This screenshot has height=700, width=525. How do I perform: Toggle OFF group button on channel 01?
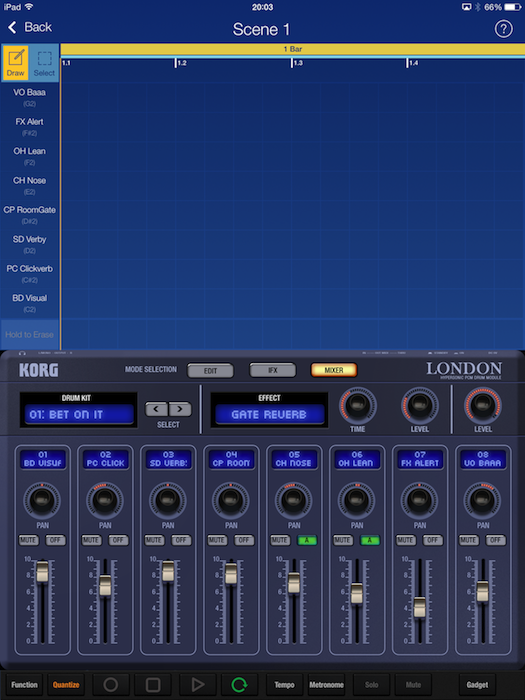(x=55, y=540)
